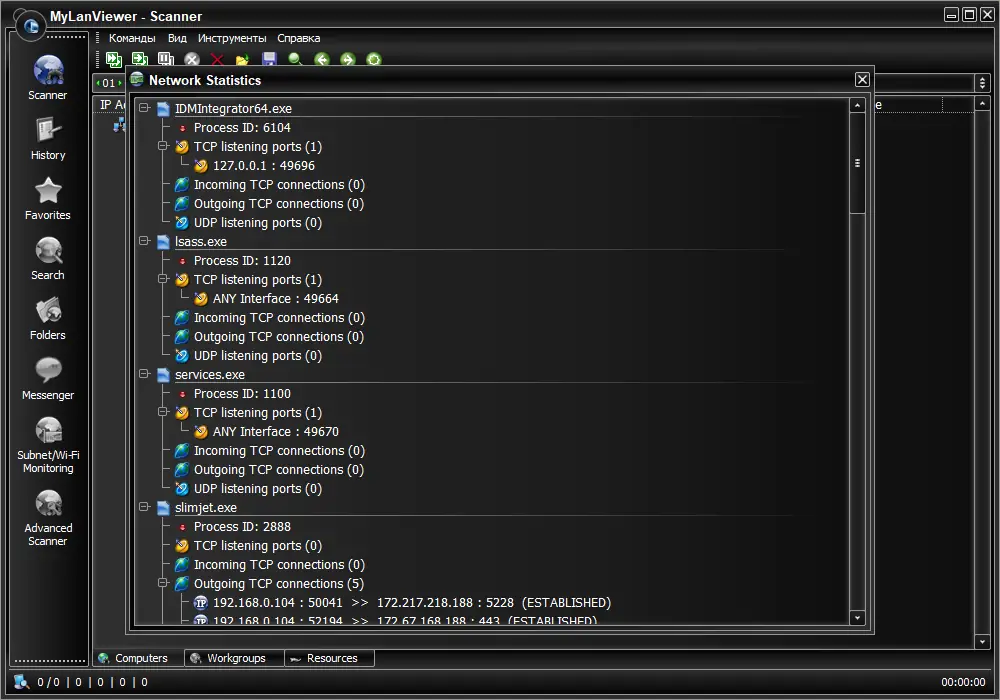Switch to the Workgroups tab

click(x=234, y=658)
